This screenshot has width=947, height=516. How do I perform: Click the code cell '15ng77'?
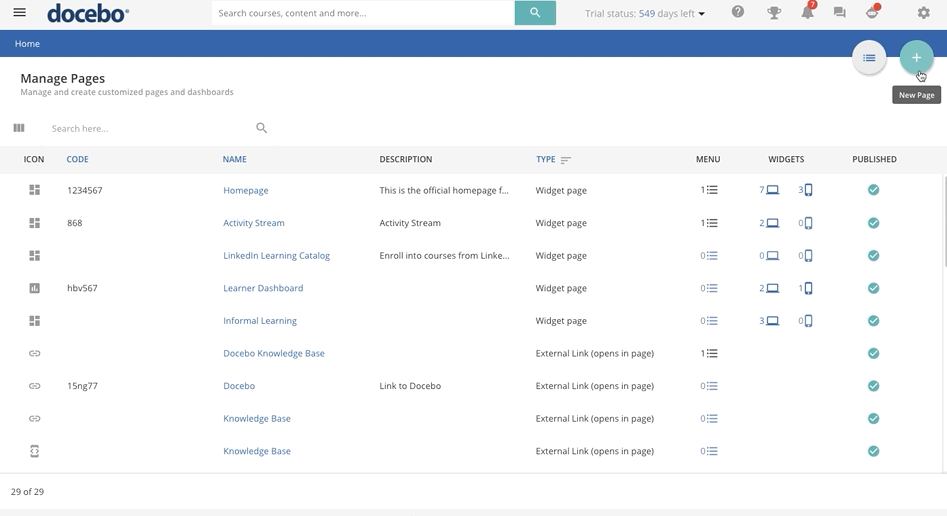coord(82,386)
